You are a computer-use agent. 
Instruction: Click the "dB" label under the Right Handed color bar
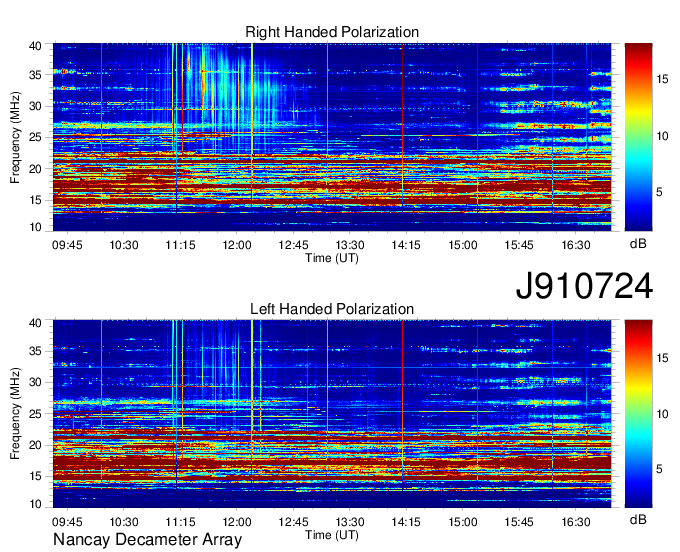(x=638, y=244)
